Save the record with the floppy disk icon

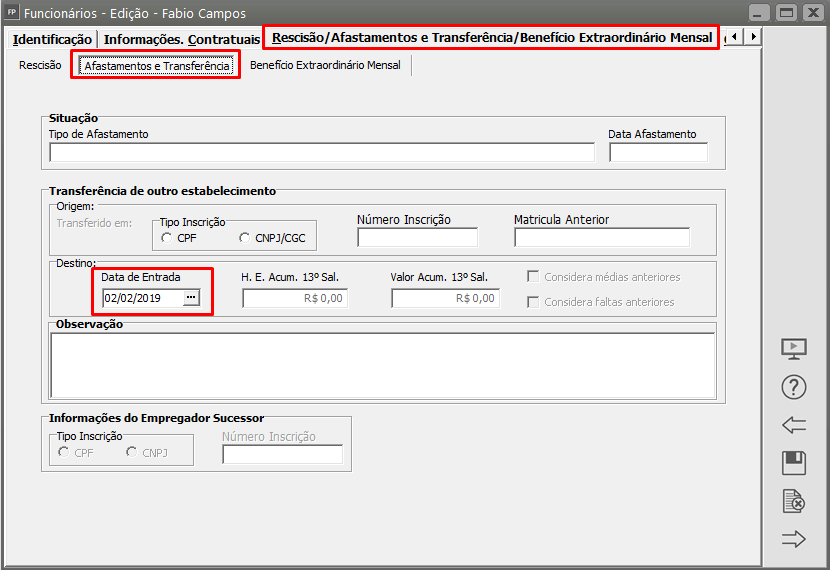(793, 463)
